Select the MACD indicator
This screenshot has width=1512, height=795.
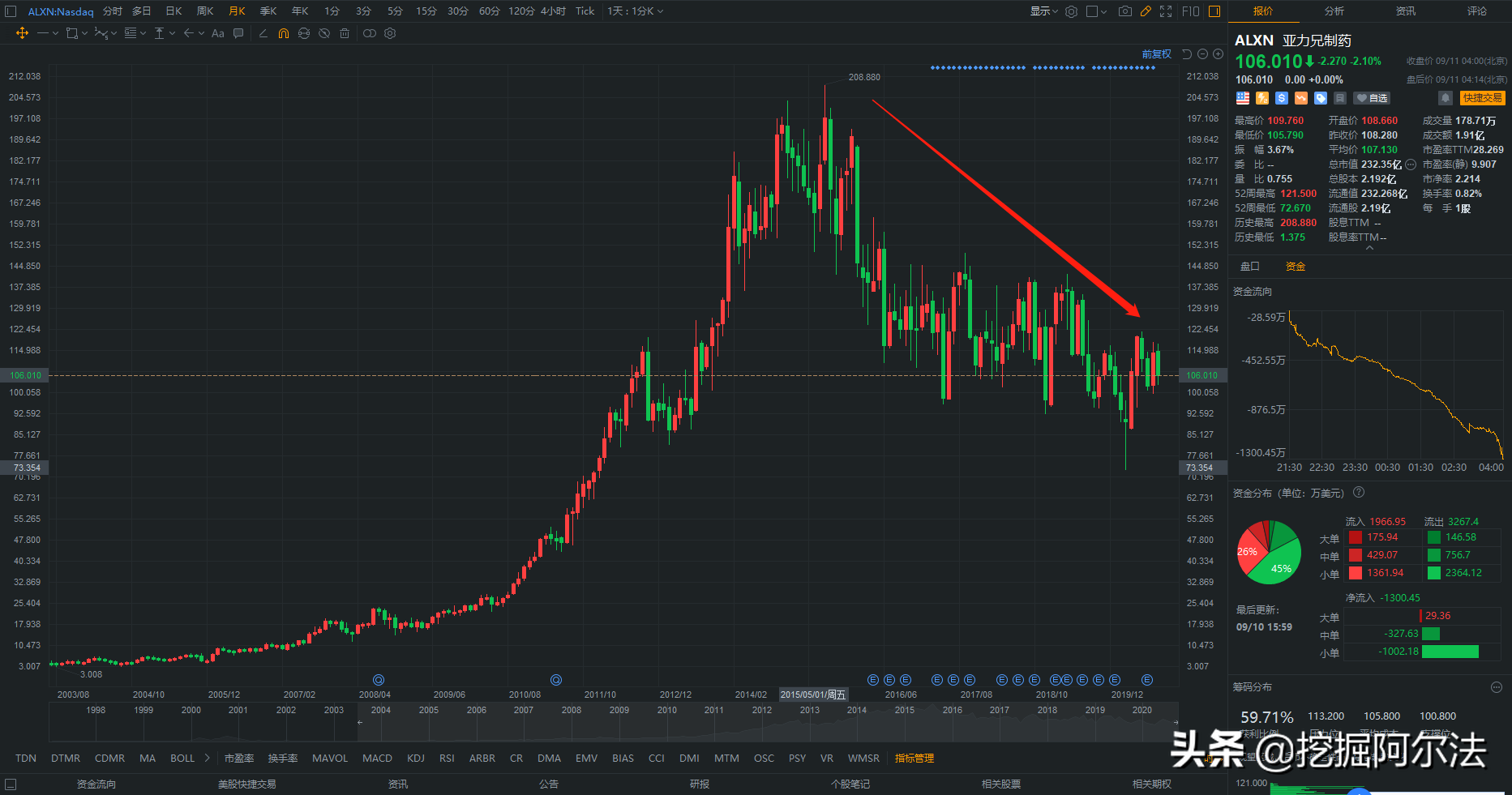point(377,759)
